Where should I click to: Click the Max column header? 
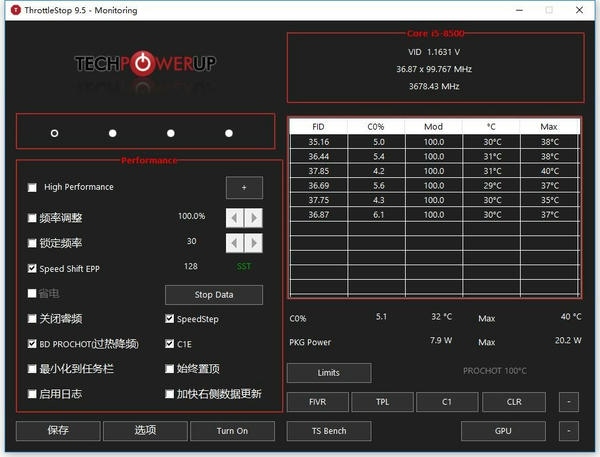[549, 127]
